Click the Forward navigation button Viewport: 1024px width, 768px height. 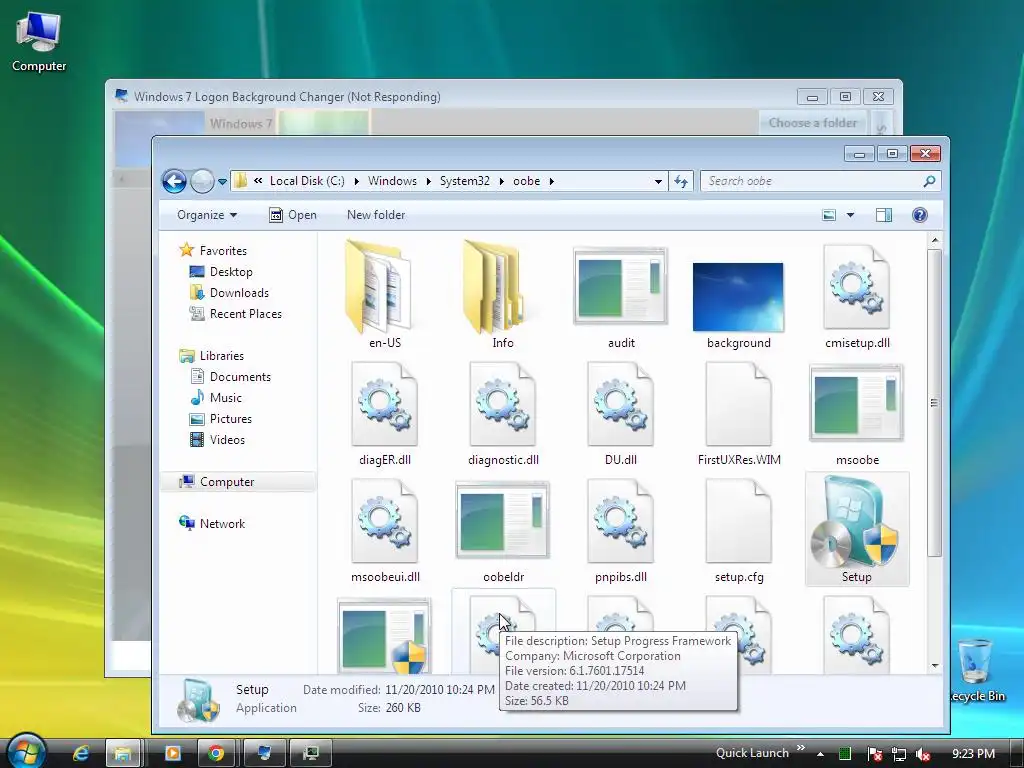pos(202,181)
